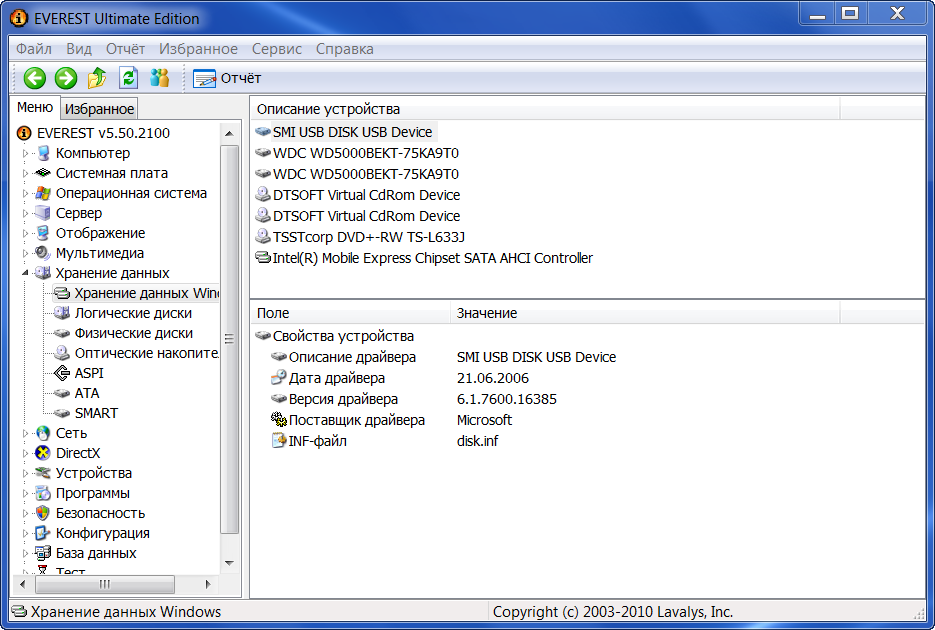Expand the DirectX tree node
Image resolution: width=935 pixels, height=630 pixels.
(25, 453)
